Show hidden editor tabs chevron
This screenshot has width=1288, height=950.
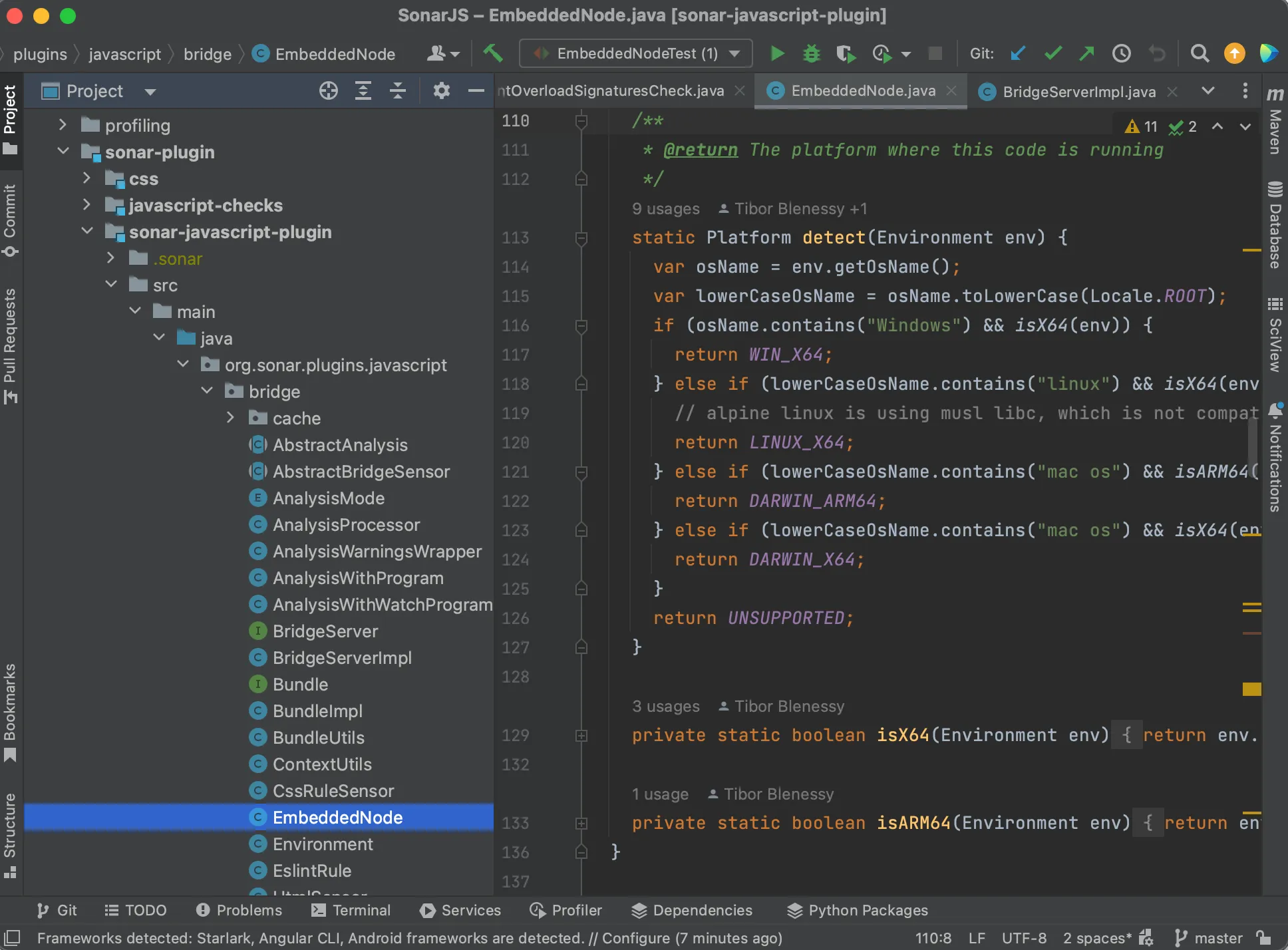pos(1208,90)
